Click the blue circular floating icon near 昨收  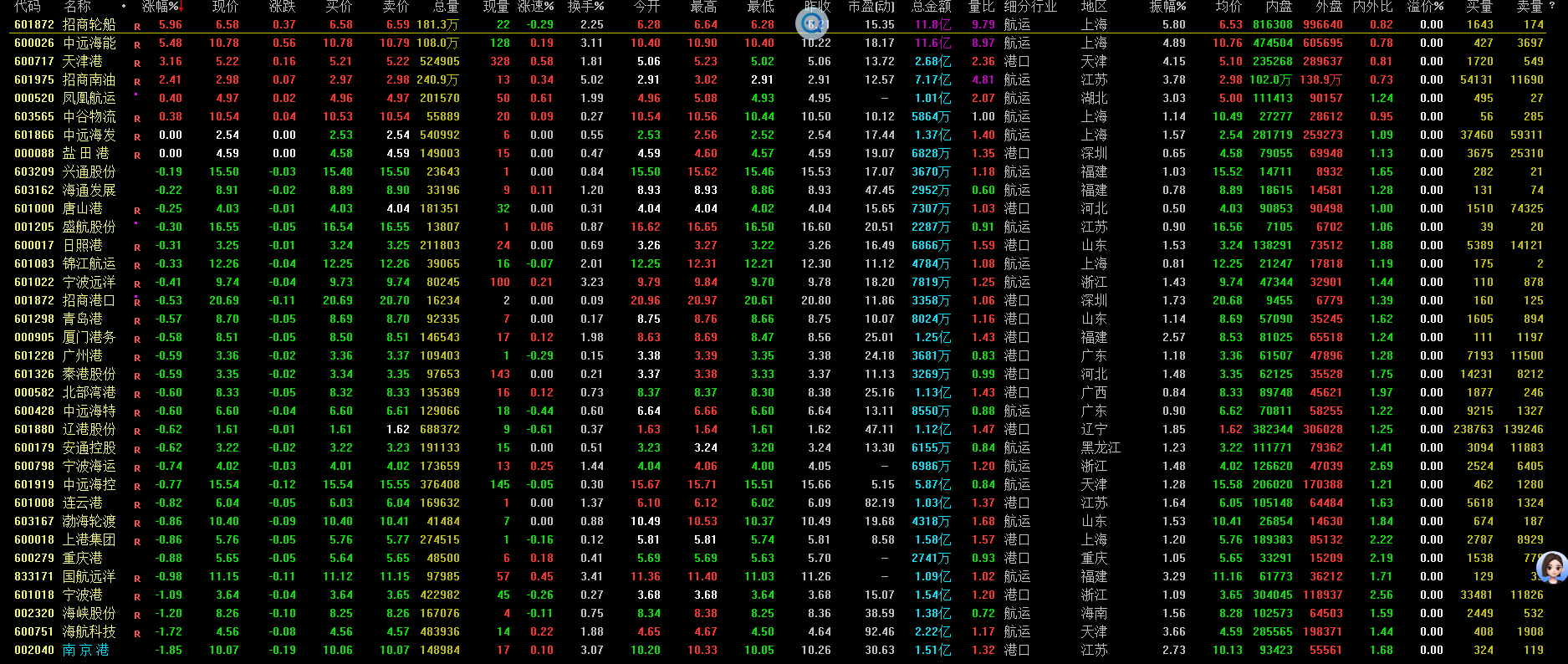811,23
